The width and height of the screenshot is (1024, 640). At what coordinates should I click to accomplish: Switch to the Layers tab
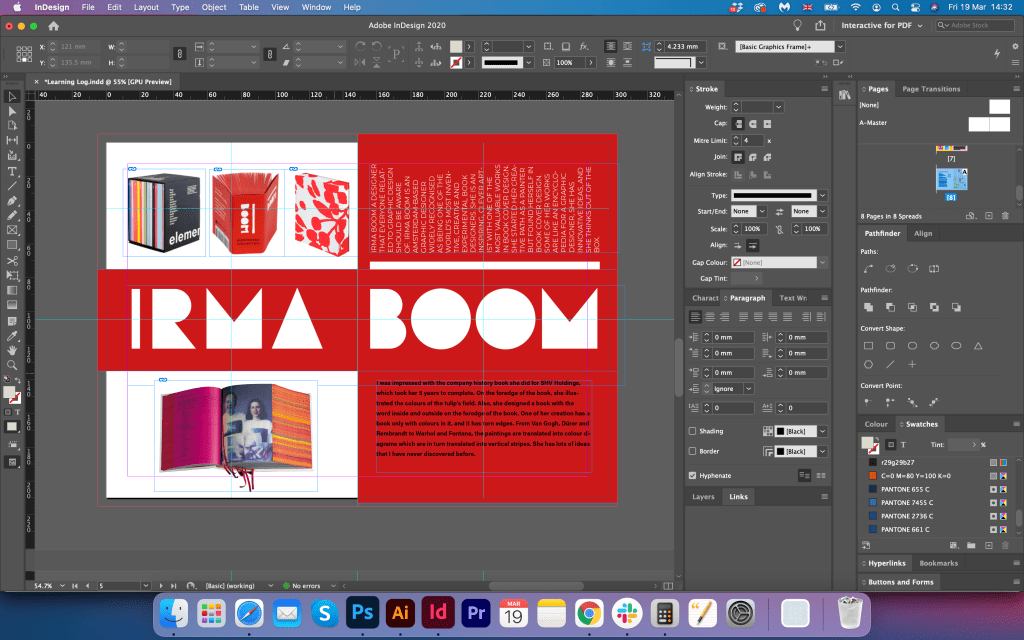click(x=703, y=496)
